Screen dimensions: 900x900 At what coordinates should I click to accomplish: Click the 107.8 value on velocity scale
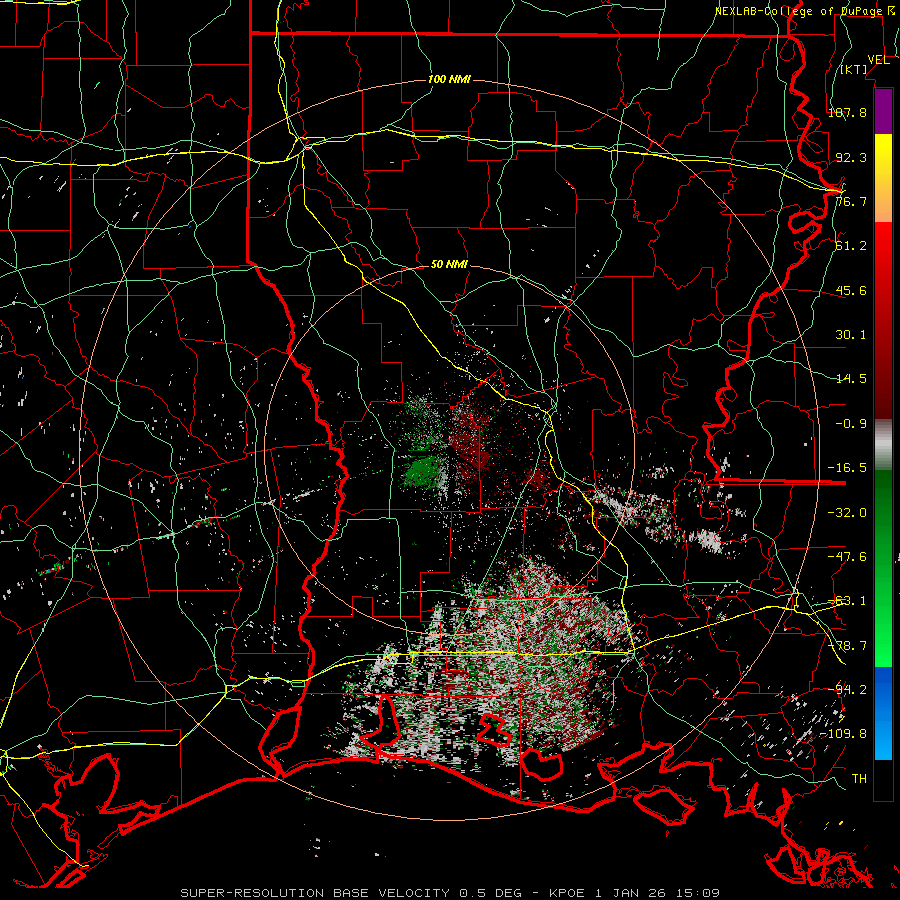pyautogui.click(x=847, y=112)
